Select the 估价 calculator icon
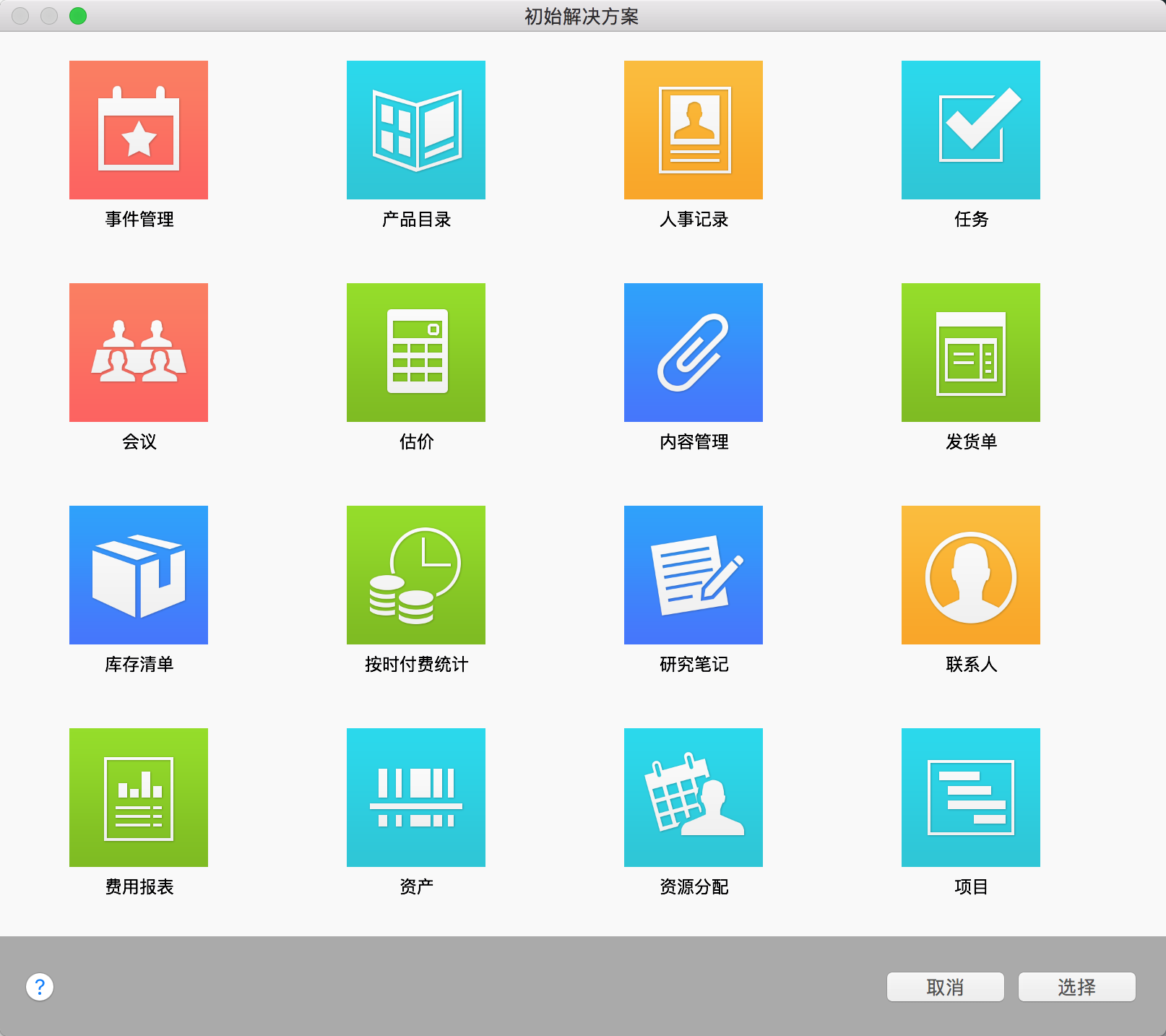Image resolution: width=1166 pixels, height=1036 pixels. click(416, 353)
